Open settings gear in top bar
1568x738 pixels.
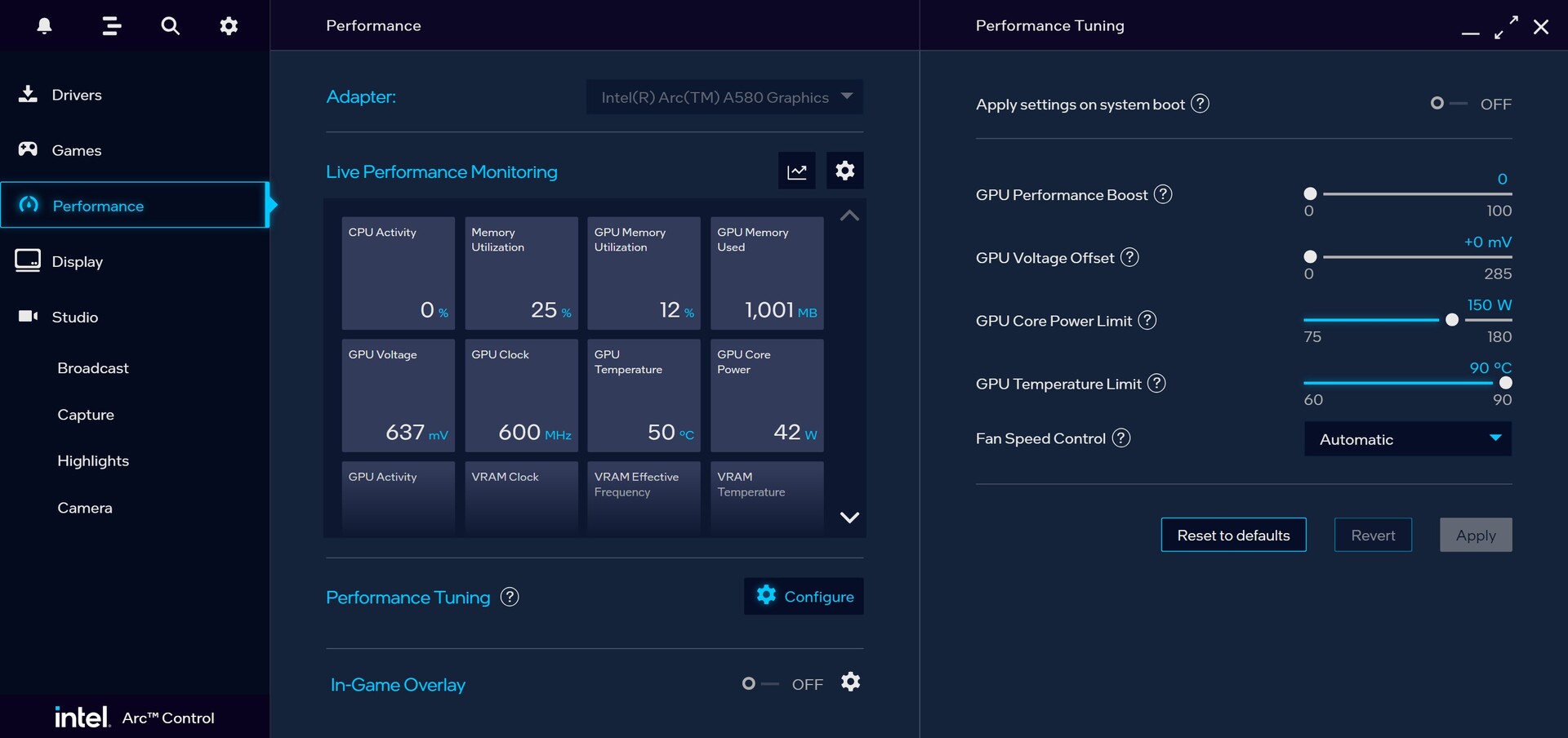[x=229, y=26]
